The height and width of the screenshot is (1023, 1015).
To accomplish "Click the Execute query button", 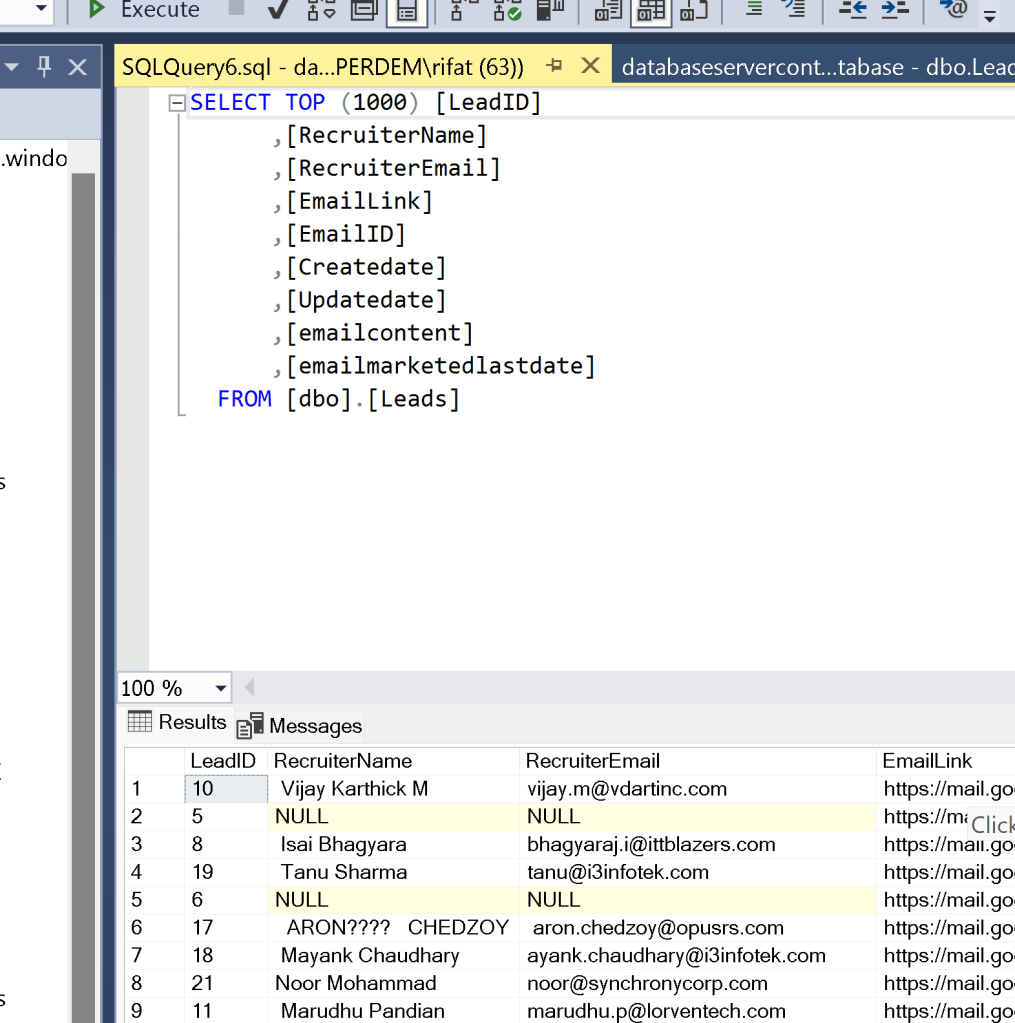I will [x=144, y=10].
